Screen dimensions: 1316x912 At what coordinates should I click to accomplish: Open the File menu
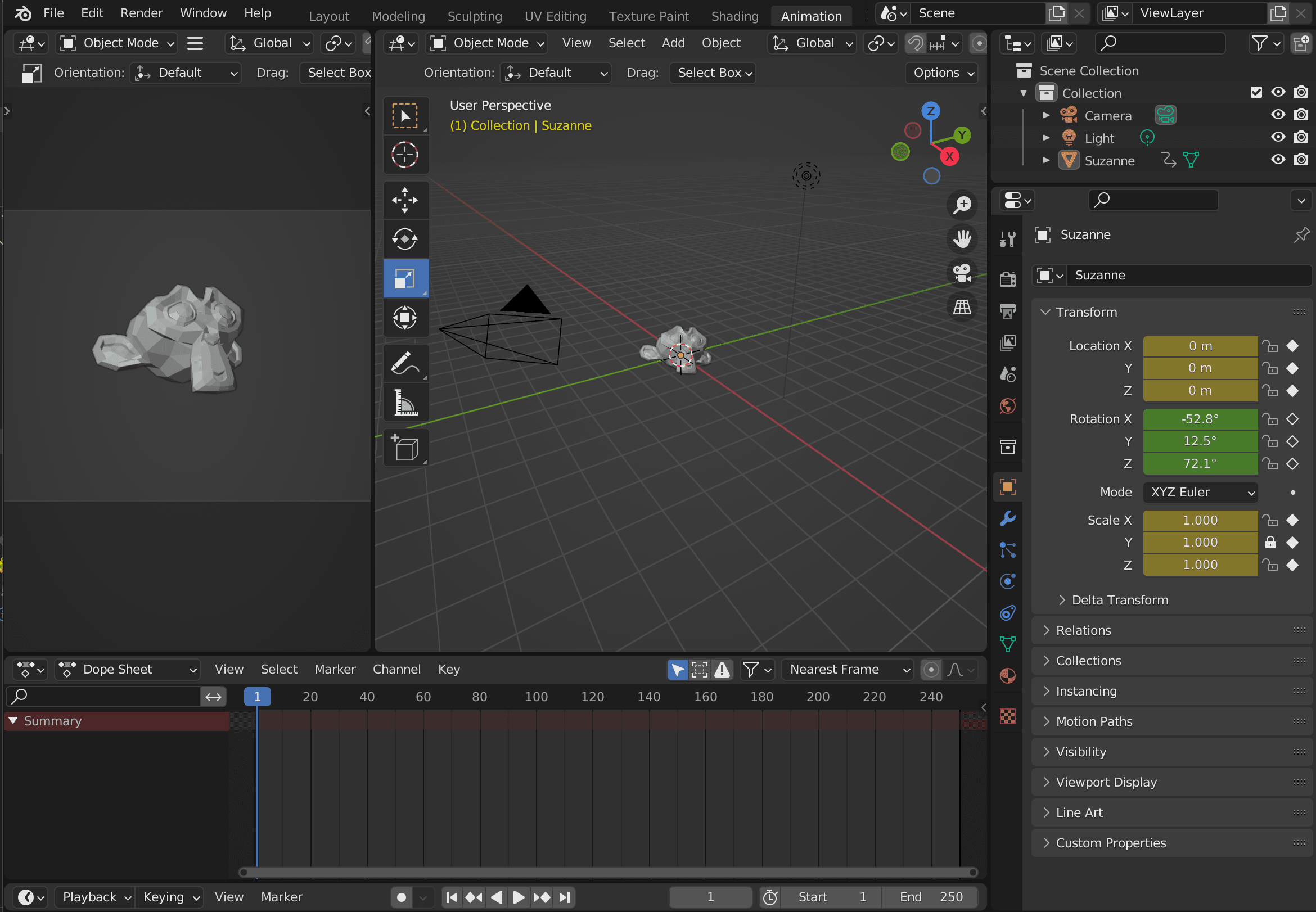[54, 13]
